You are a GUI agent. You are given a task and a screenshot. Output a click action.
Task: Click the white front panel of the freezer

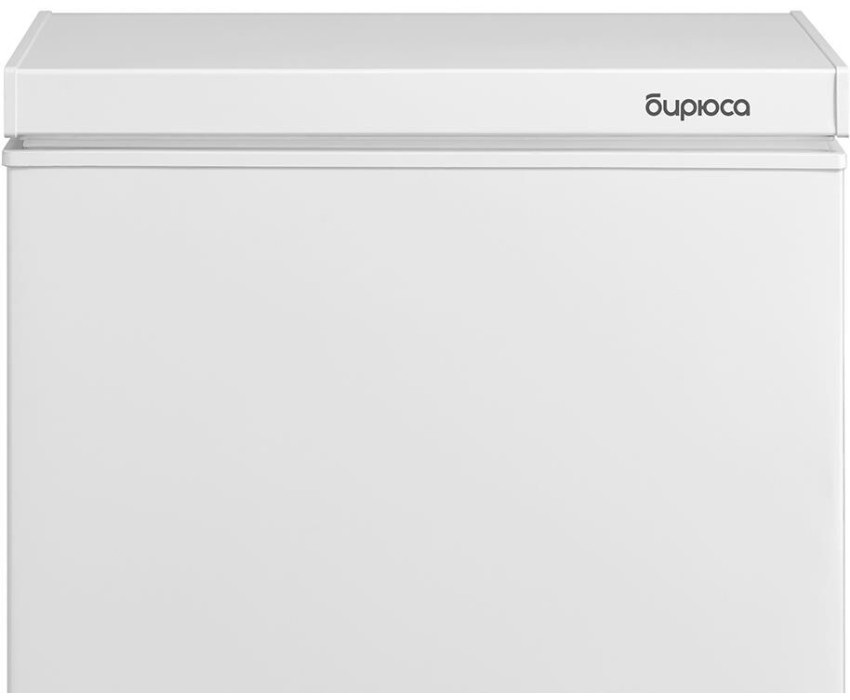[426, 428]
